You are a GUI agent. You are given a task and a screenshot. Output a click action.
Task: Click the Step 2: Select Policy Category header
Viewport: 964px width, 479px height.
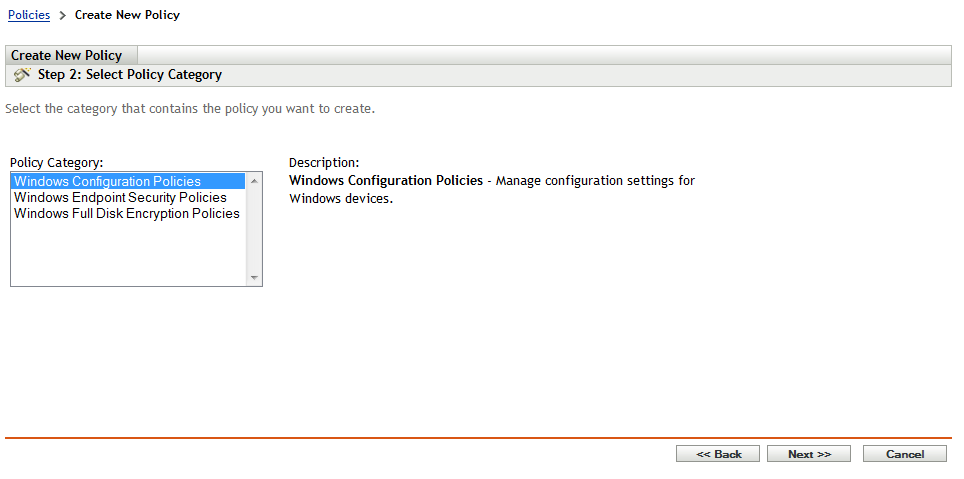tap(130, 75)
